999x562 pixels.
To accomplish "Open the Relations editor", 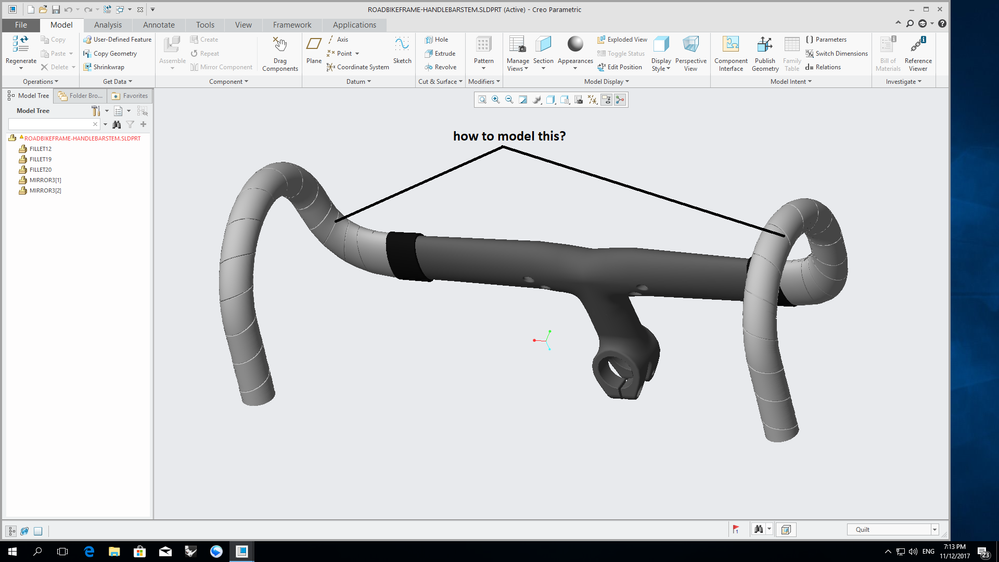I will pos(823,67).
